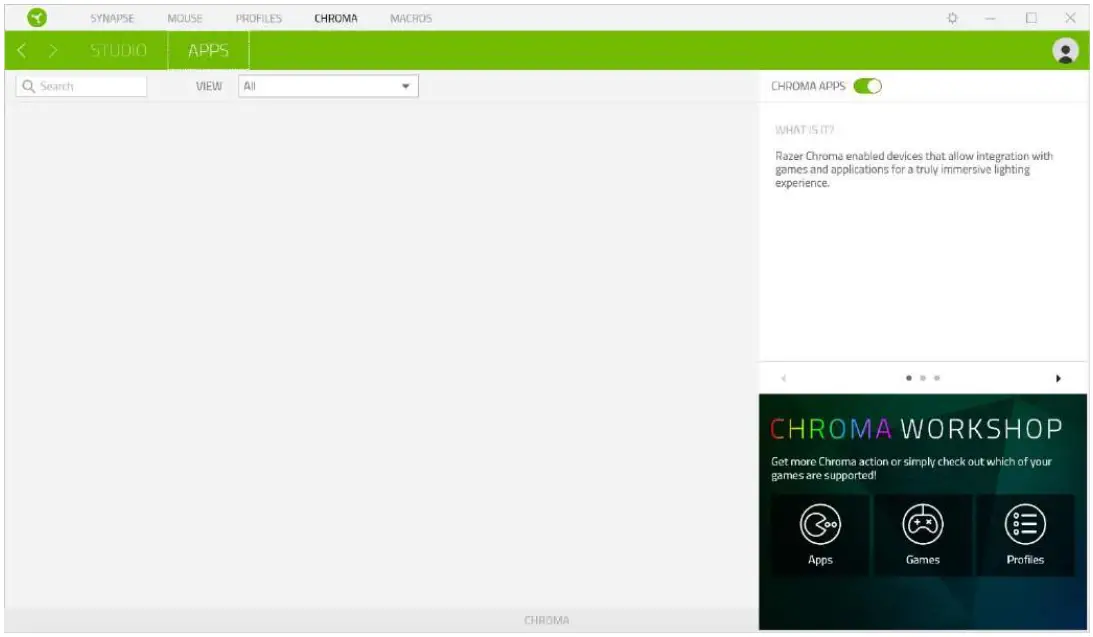Disable the CHROMA APPS toggle
The width and height of the screenshot is (1093, 637).
point(867,86)
